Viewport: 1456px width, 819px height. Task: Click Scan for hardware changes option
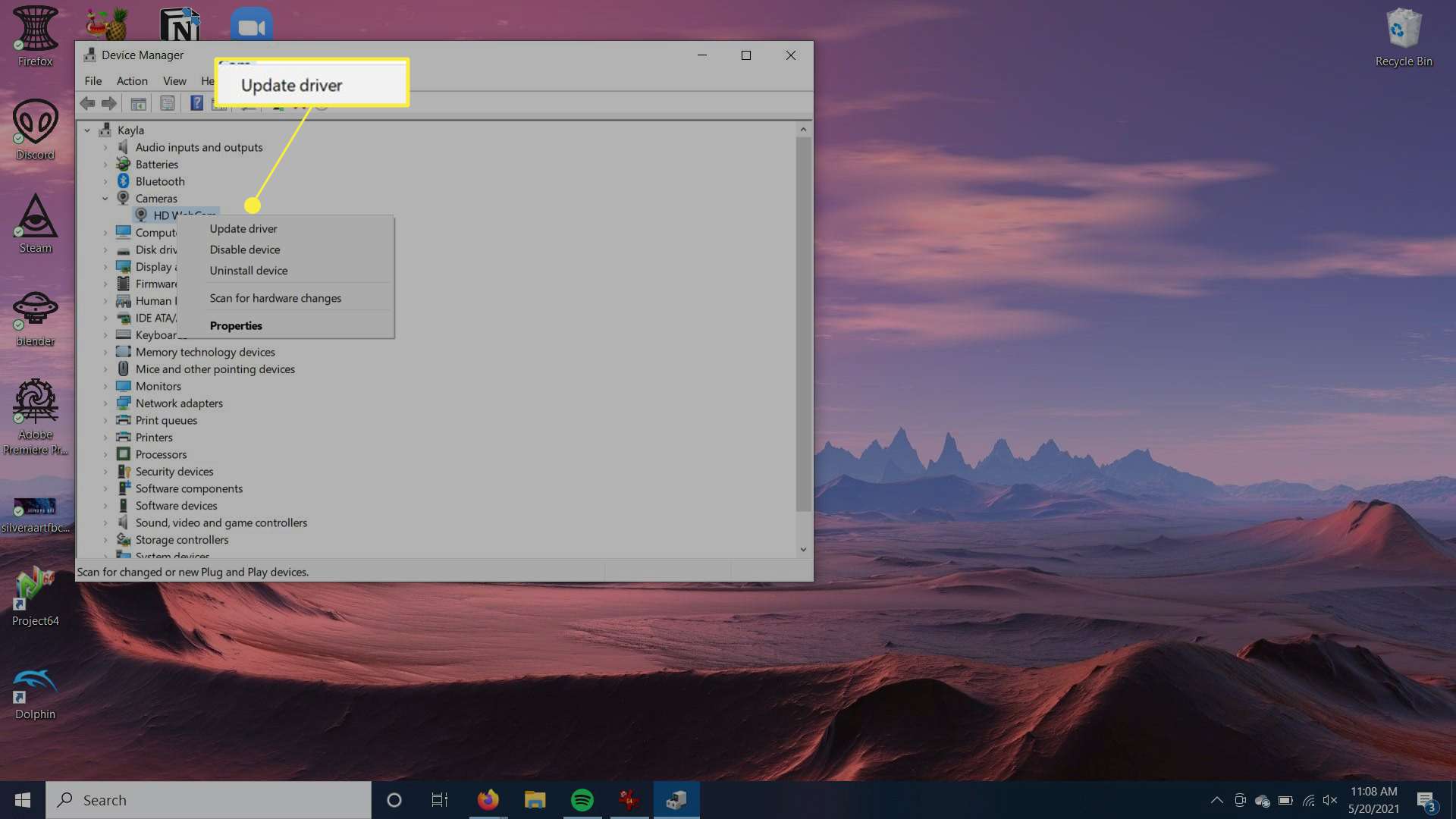tap(275, 297)
